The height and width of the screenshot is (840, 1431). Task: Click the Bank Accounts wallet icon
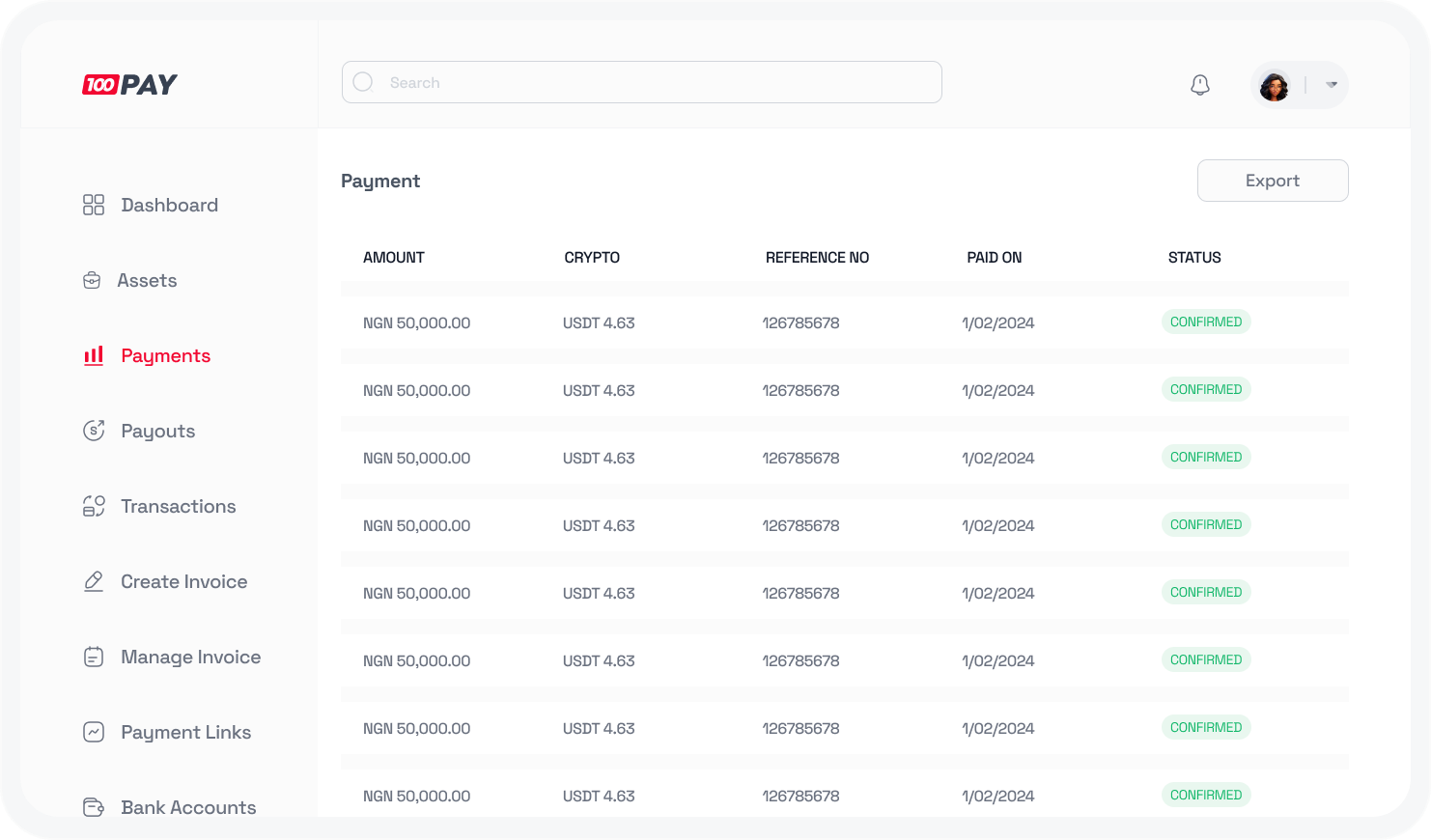point(94,806)
